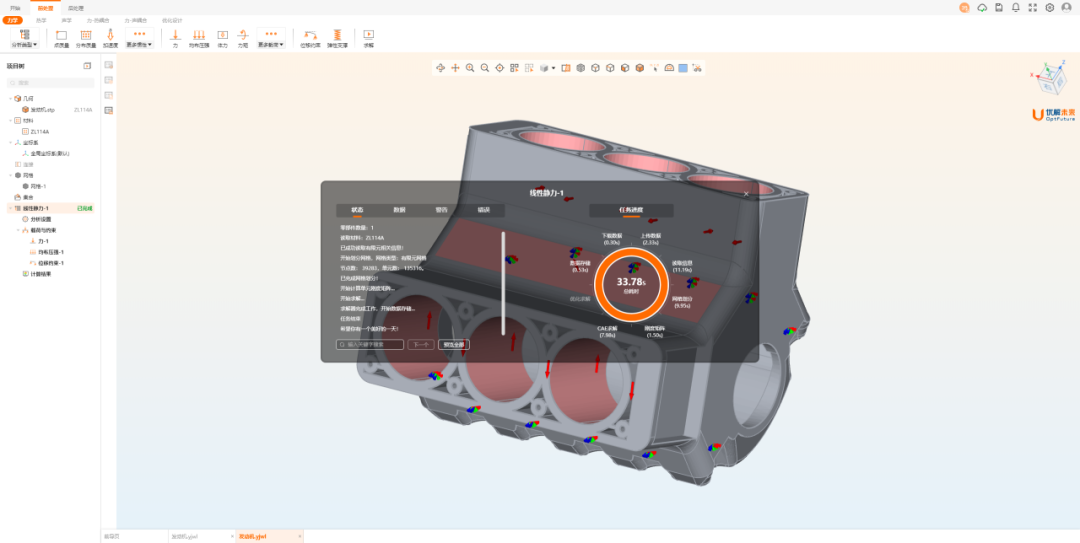1080x543 pixels.
Task: Select the uniform pressure load tool
Action: pos(199,35)
